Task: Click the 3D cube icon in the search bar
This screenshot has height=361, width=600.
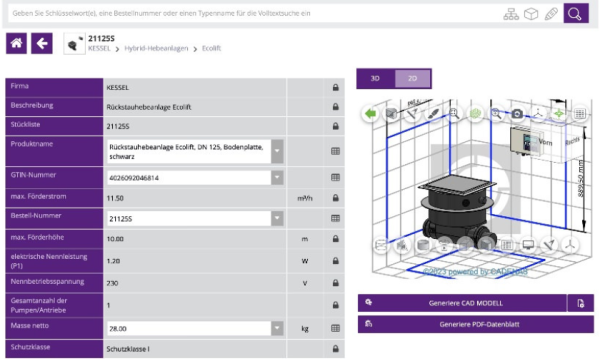Action: (x=531, y=14)
